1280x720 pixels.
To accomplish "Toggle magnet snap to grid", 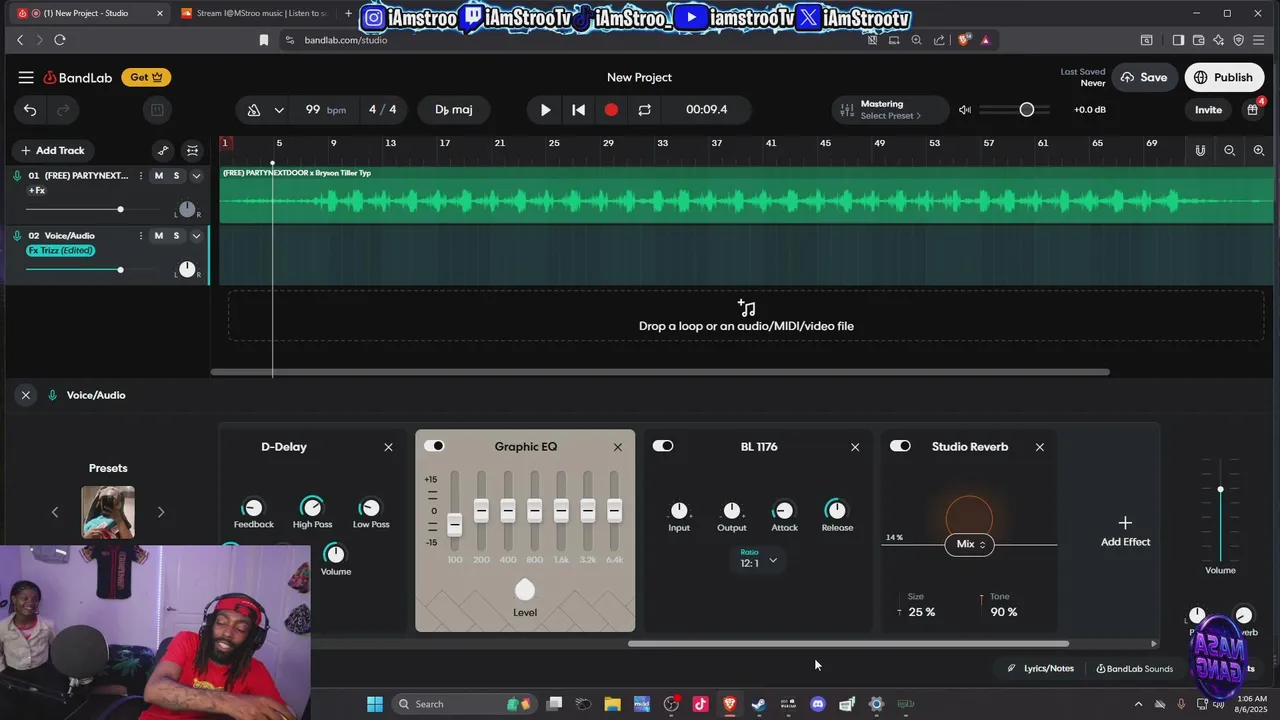I will click(x=1200, y=150).
